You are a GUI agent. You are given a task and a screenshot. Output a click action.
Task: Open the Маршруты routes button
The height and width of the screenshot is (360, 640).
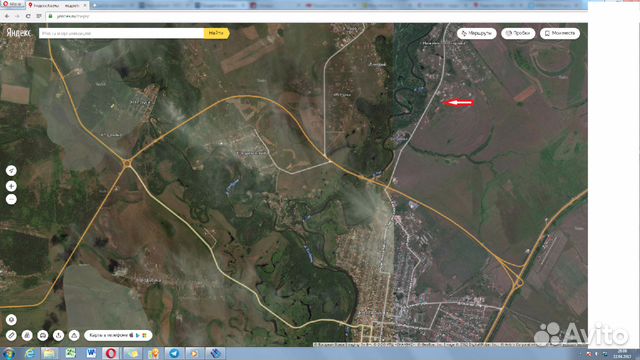[476, 33]
